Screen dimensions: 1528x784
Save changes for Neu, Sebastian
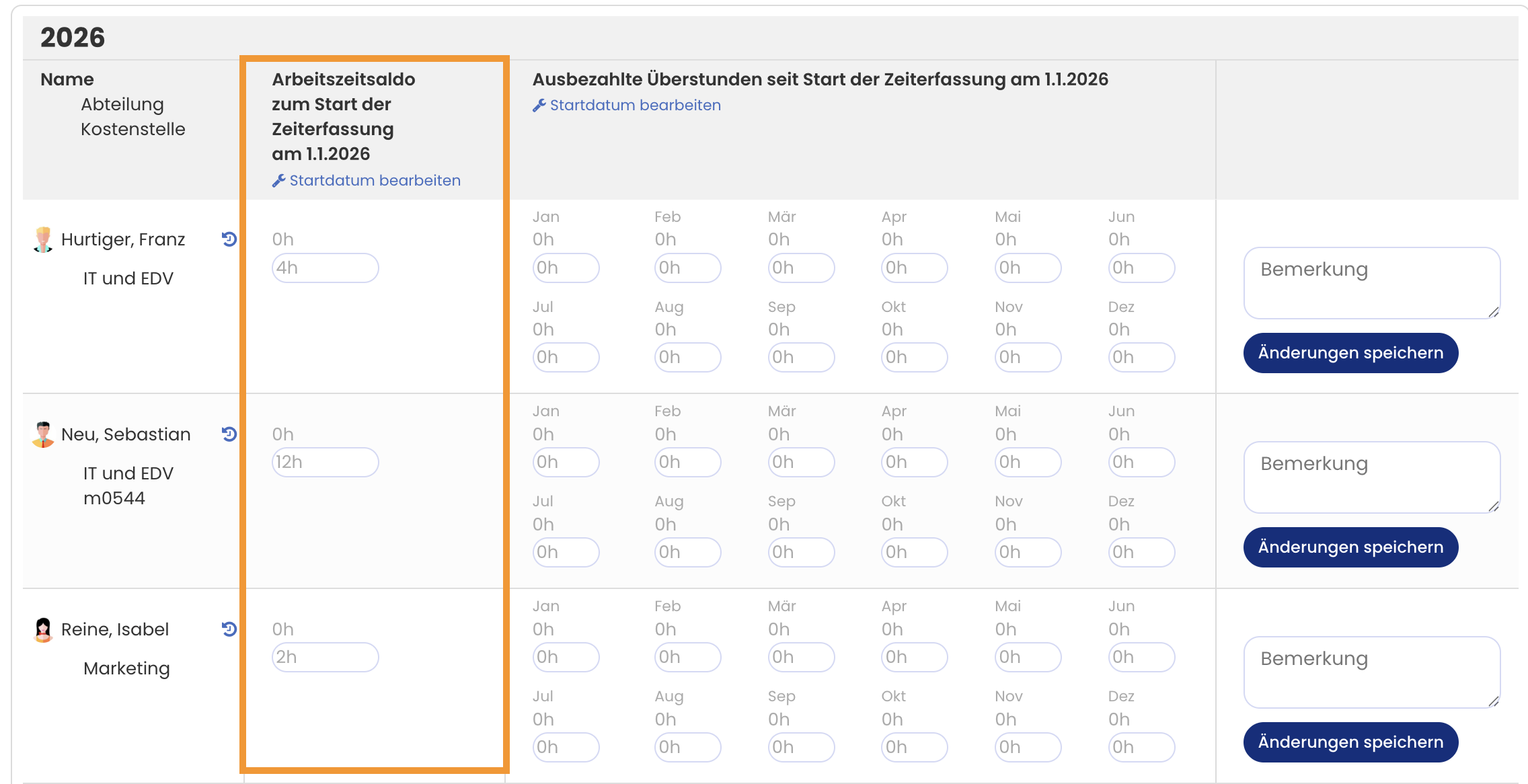coord(1350,547)
